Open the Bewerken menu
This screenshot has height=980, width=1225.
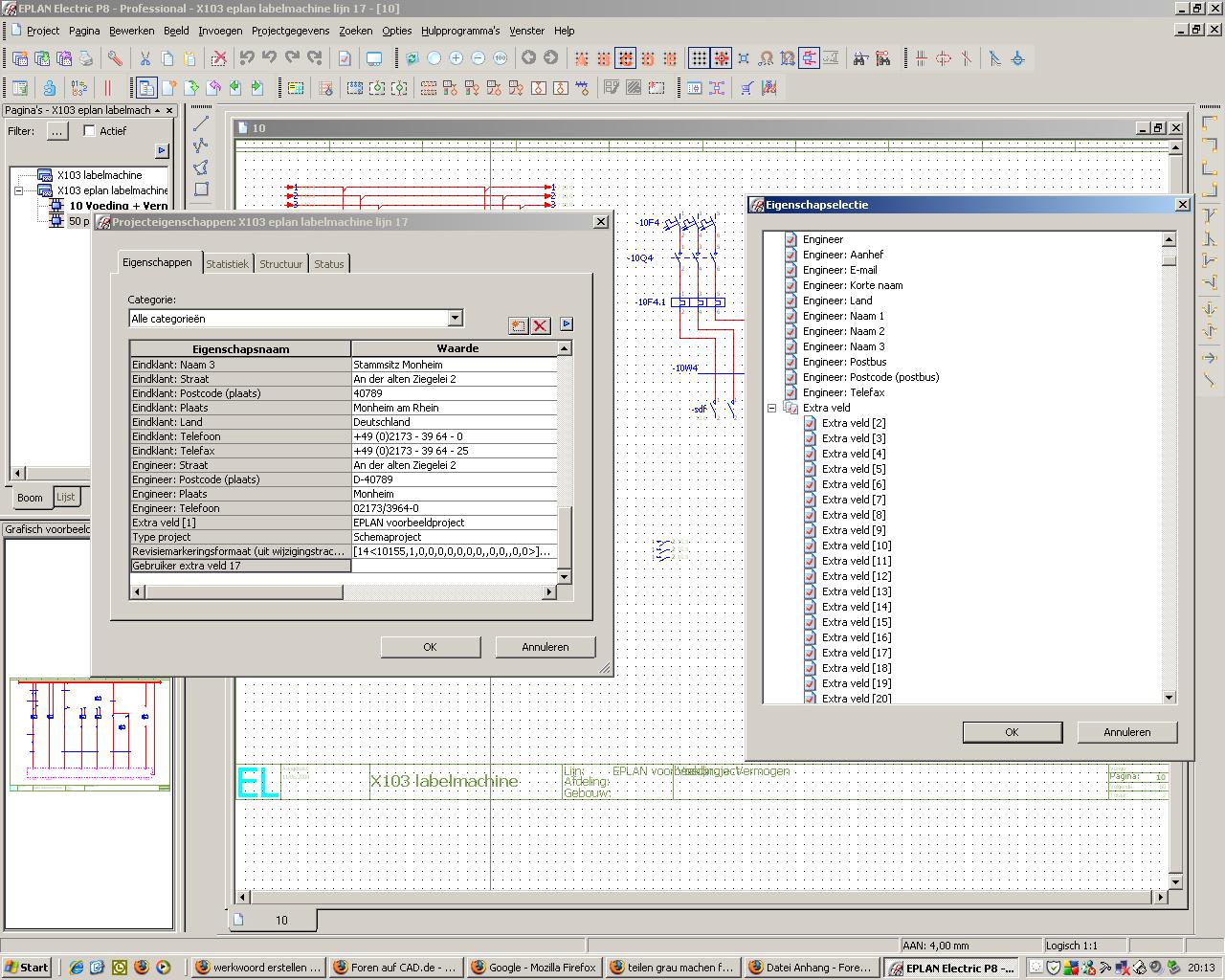[131, 31]
